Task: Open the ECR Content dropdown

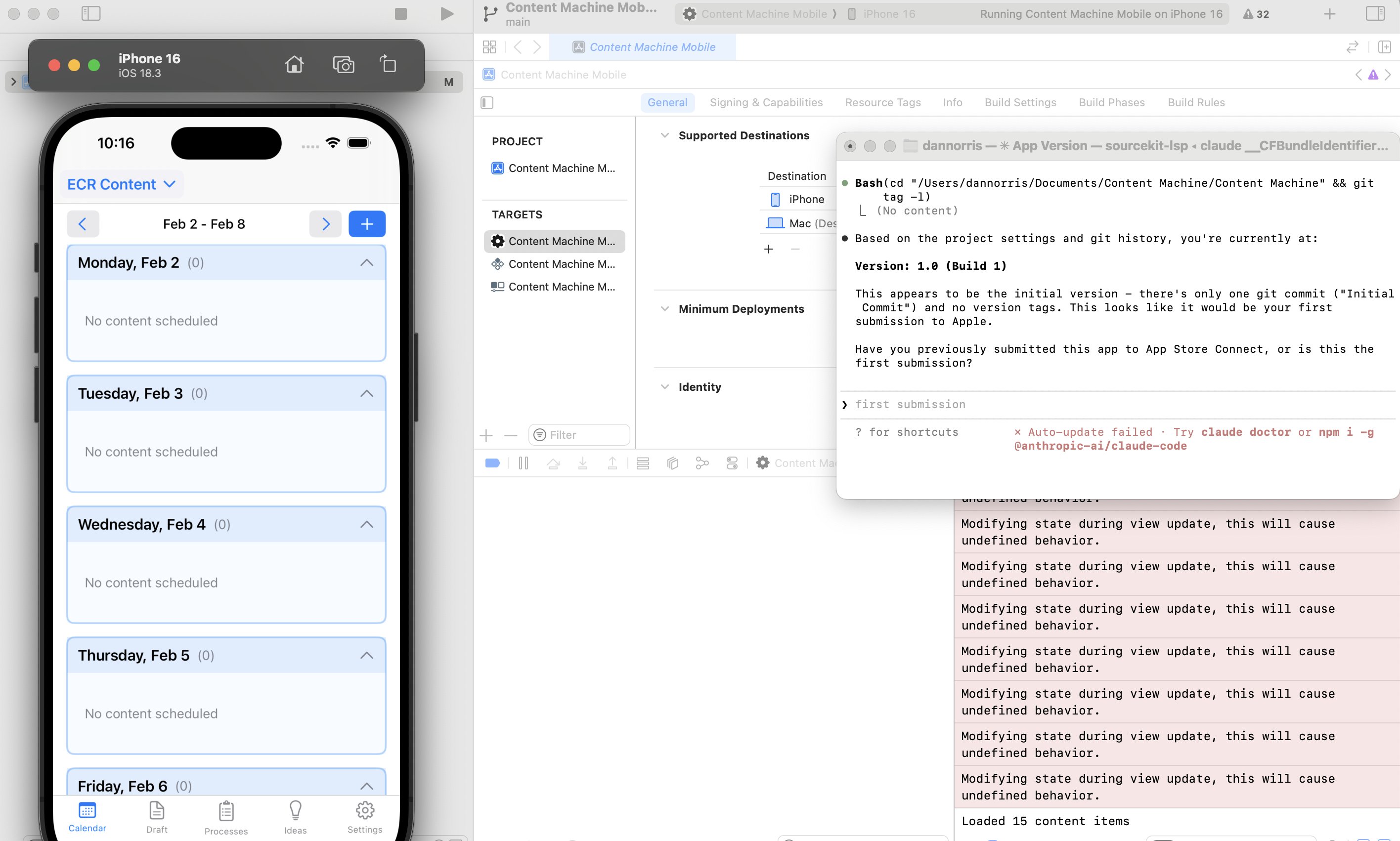Action: [121, 184]
